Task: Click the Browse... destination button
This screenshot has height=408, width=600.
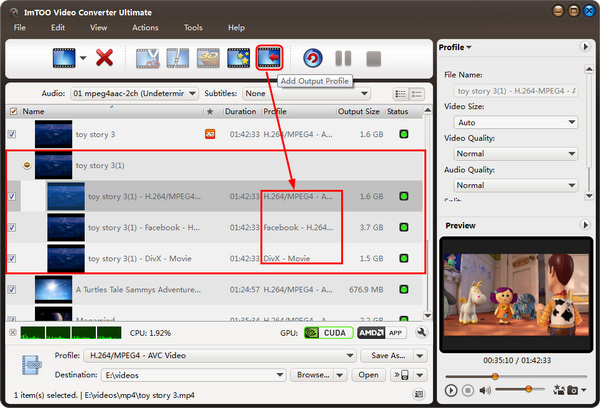Action: 312,375
